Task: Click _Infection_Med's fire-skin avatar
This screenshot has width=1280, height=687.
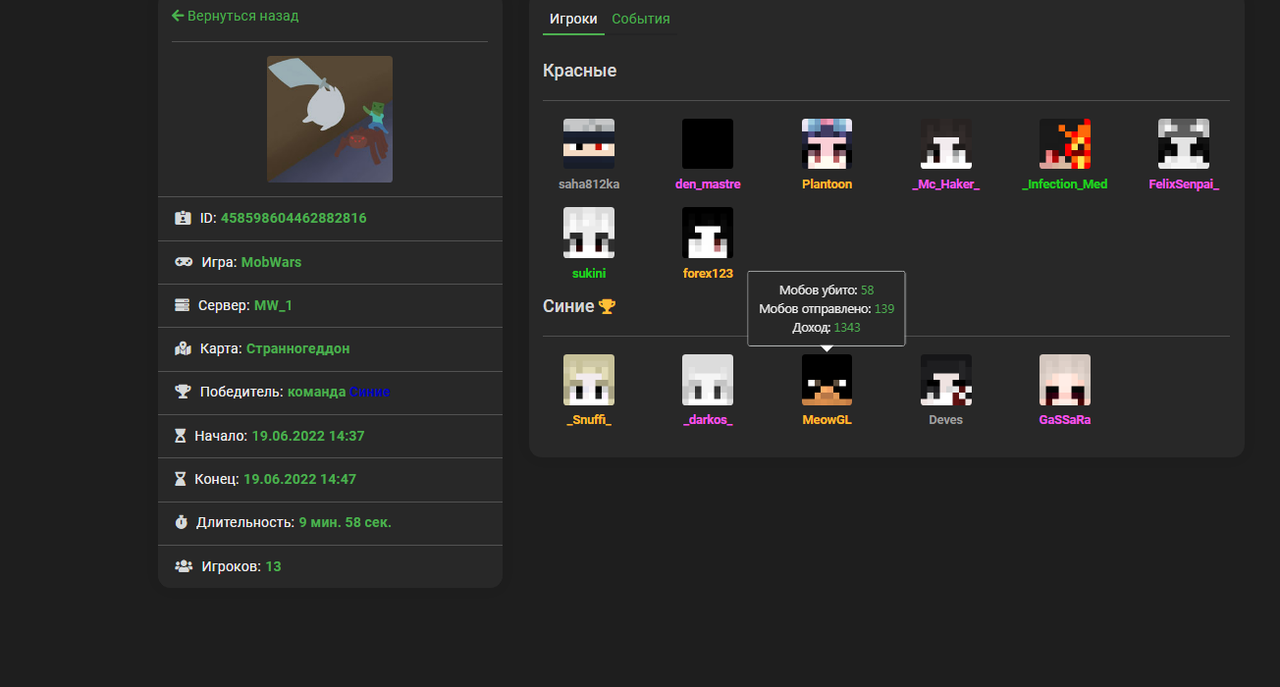Action: pos(1065,144)
